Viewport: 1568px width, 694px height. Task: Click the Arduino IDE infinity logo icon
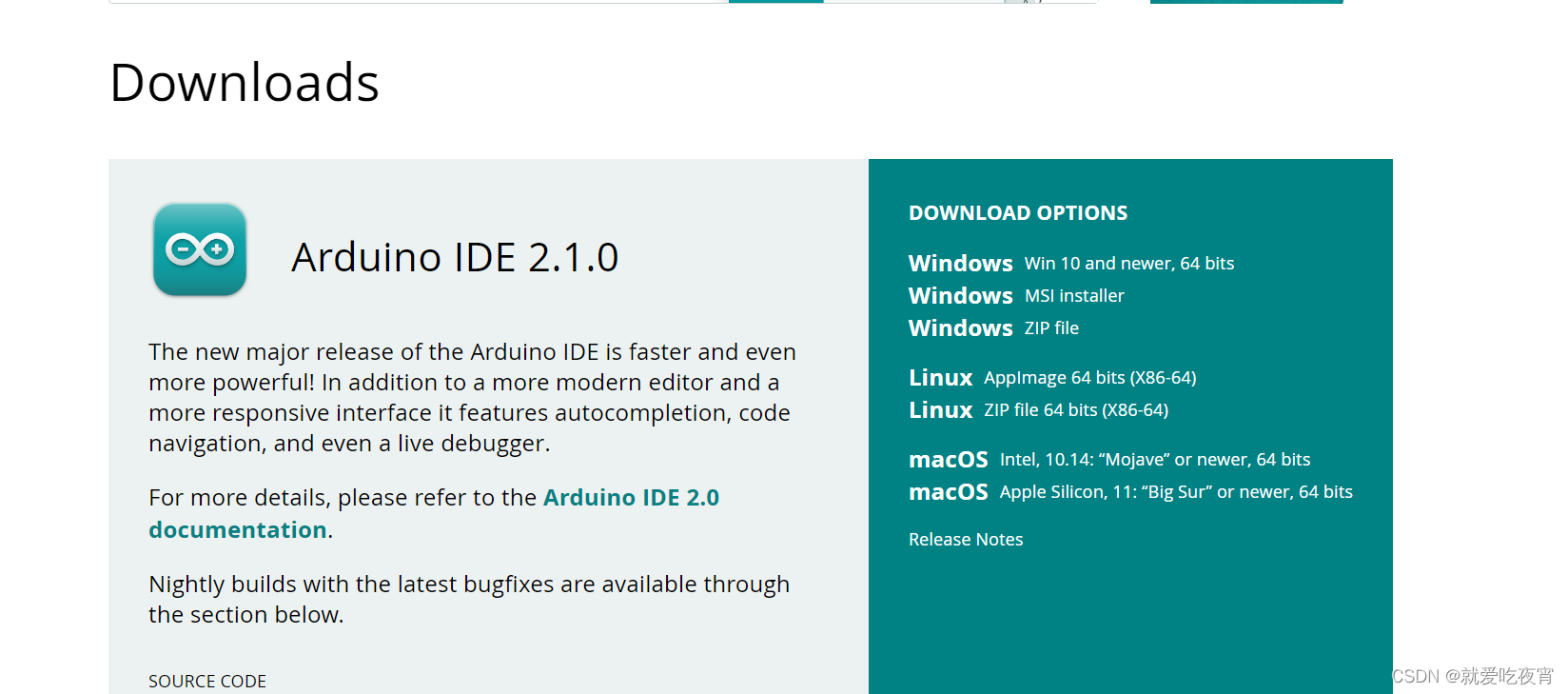(200, 249)
